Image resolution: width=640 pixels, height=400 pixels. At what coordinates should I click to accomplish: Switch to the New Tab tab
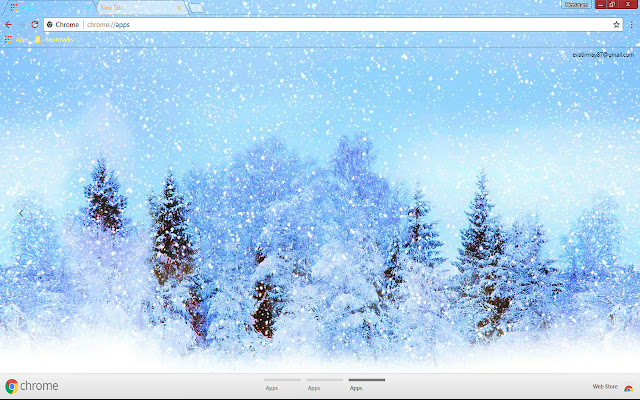click(x=141, y=8)
